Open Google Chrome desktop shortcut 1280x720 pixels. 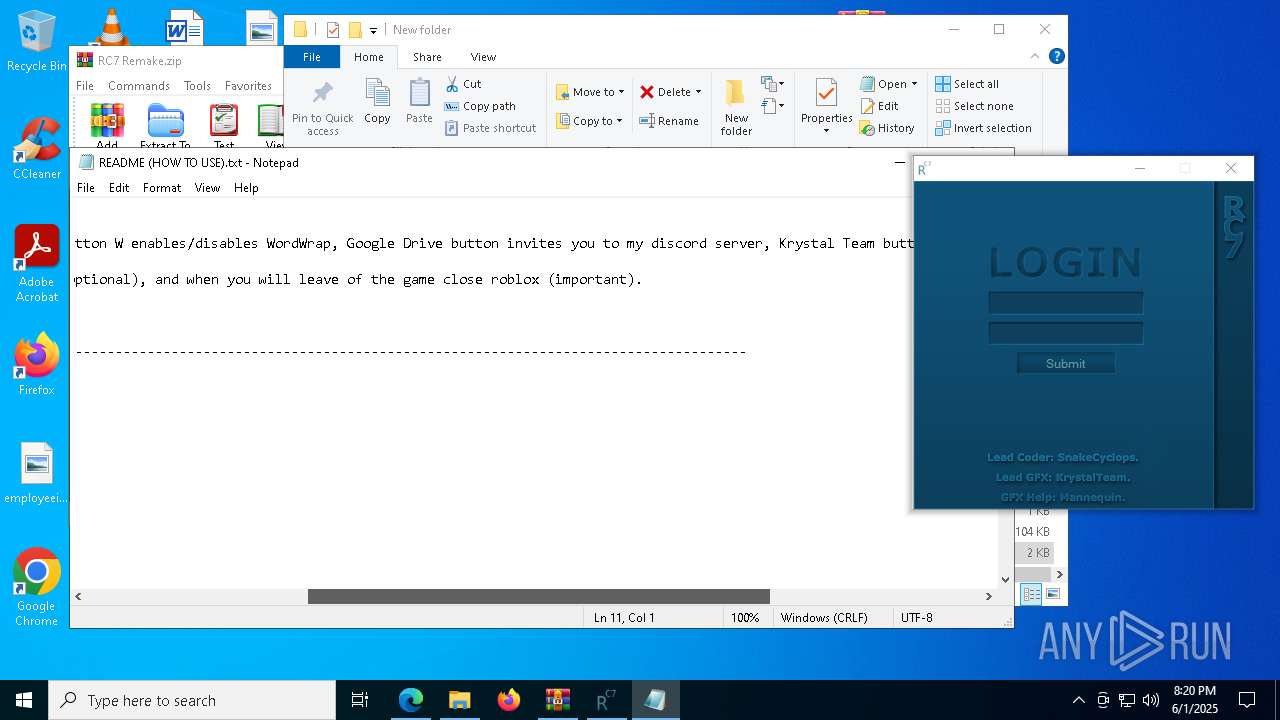pos(37,588)
